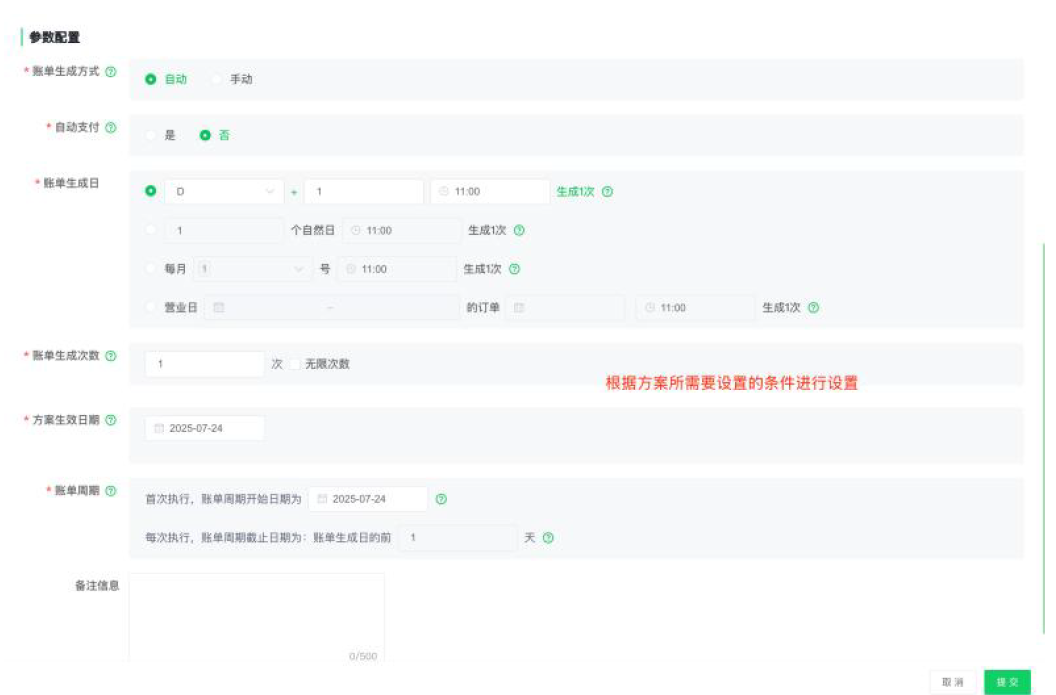Select 是 for 自动支付
Screen dimensions: 1056x695
[x=151, y=135]
